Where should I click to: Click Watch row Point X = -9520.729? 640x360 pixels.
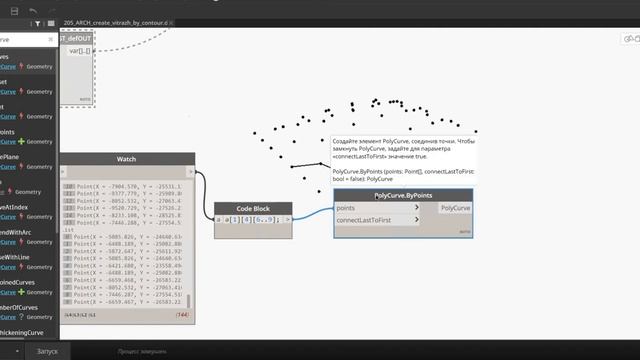(122, 208)
